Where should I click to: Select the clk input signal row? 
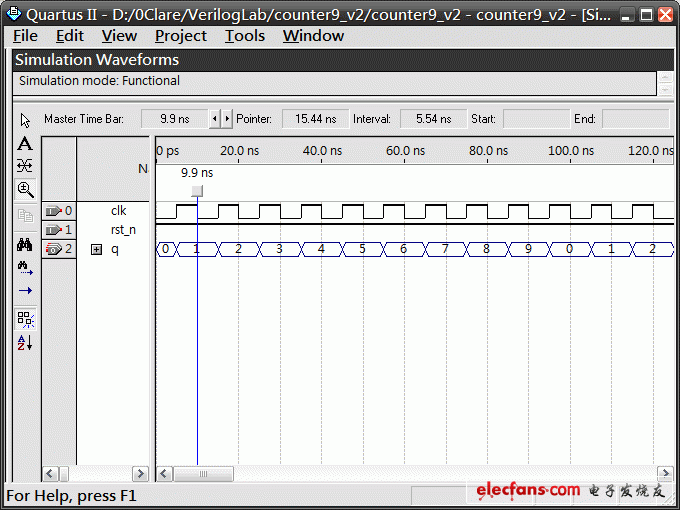tap(118, 211)
